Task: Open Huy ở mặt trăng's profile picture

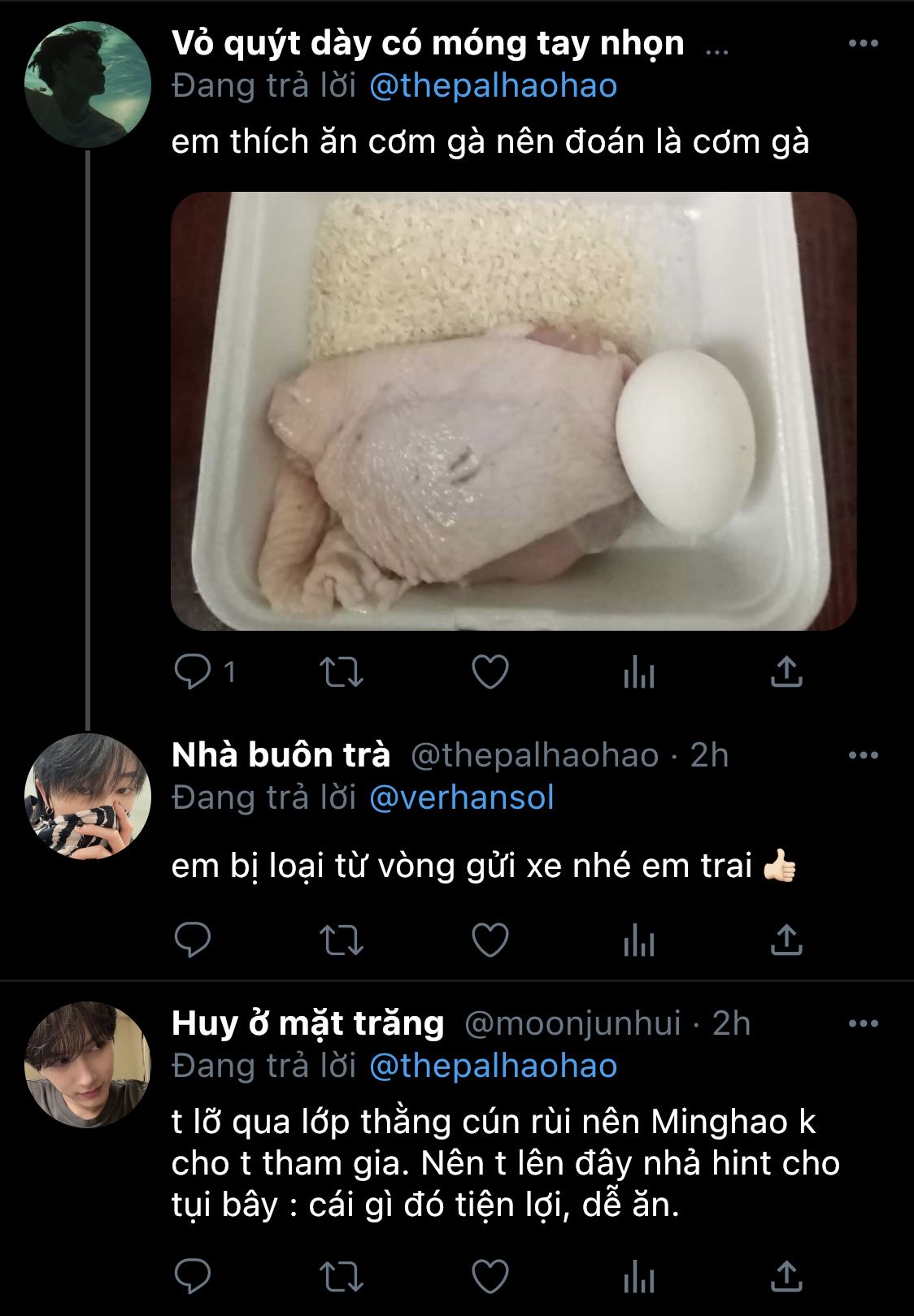Action: 88,1064
